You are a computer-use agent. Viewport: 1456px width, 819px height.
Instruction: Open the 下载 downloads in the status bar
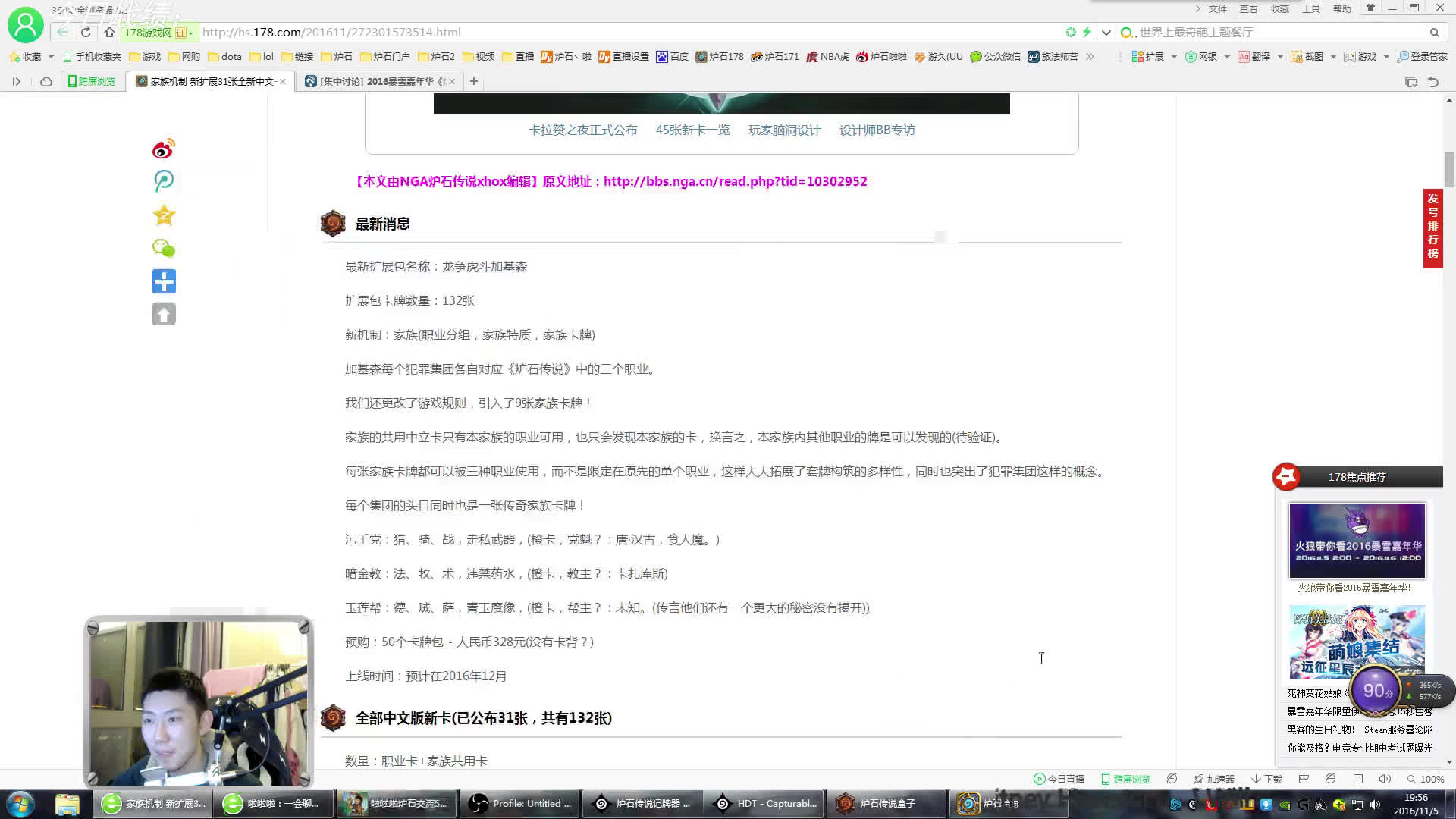coord(1266,779)
